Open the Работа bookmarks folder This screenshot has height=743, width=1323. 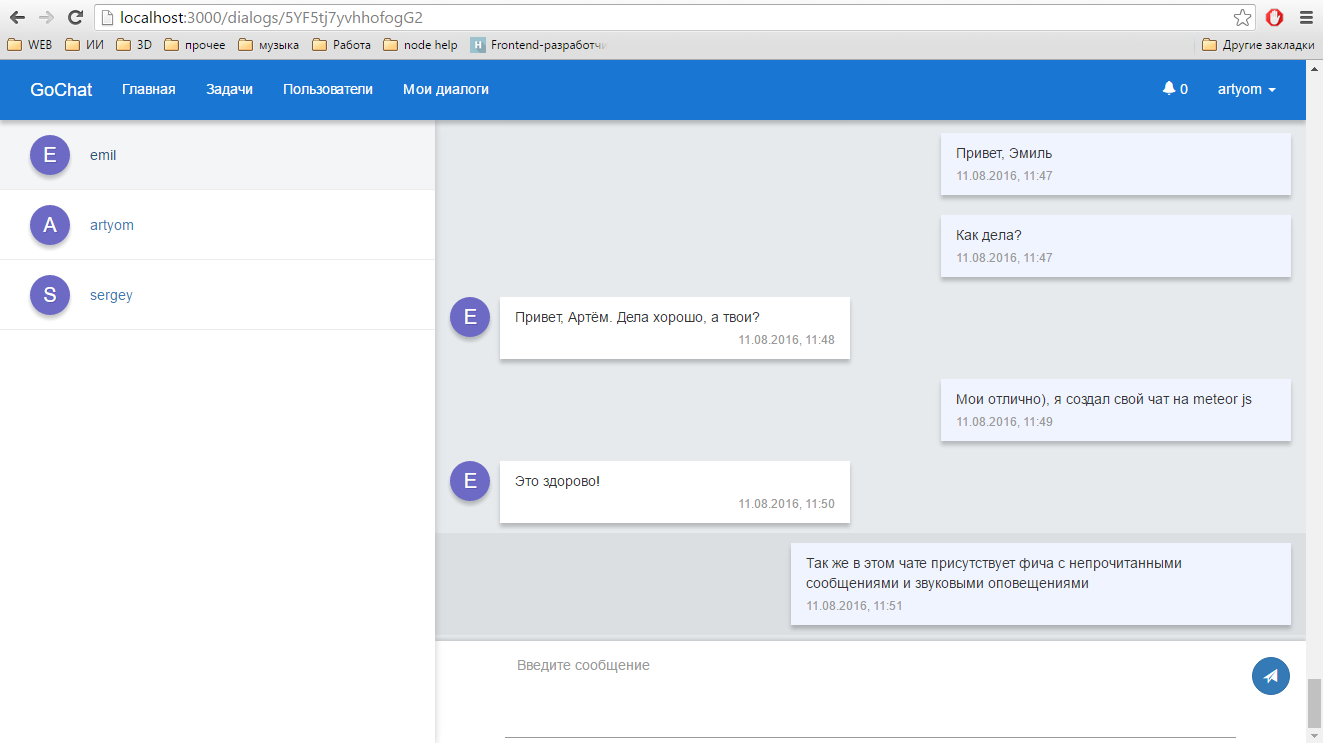pyautogui.click(x=342, y=45)
